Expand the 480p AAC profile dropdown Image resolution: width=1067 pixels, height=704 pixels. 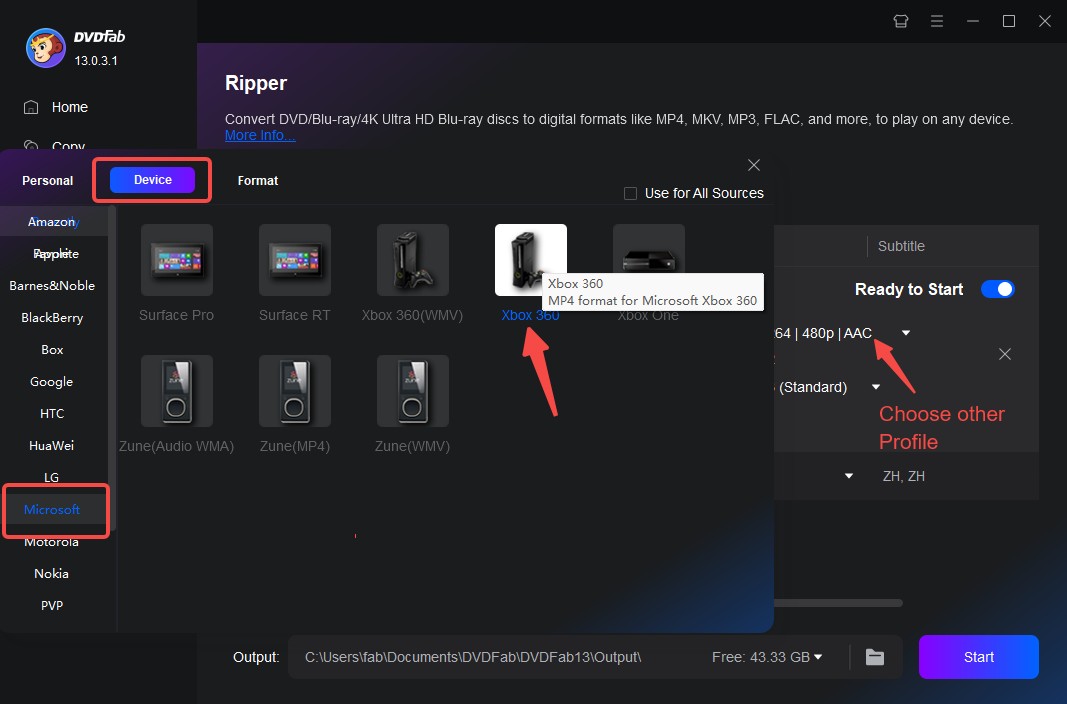906,333
